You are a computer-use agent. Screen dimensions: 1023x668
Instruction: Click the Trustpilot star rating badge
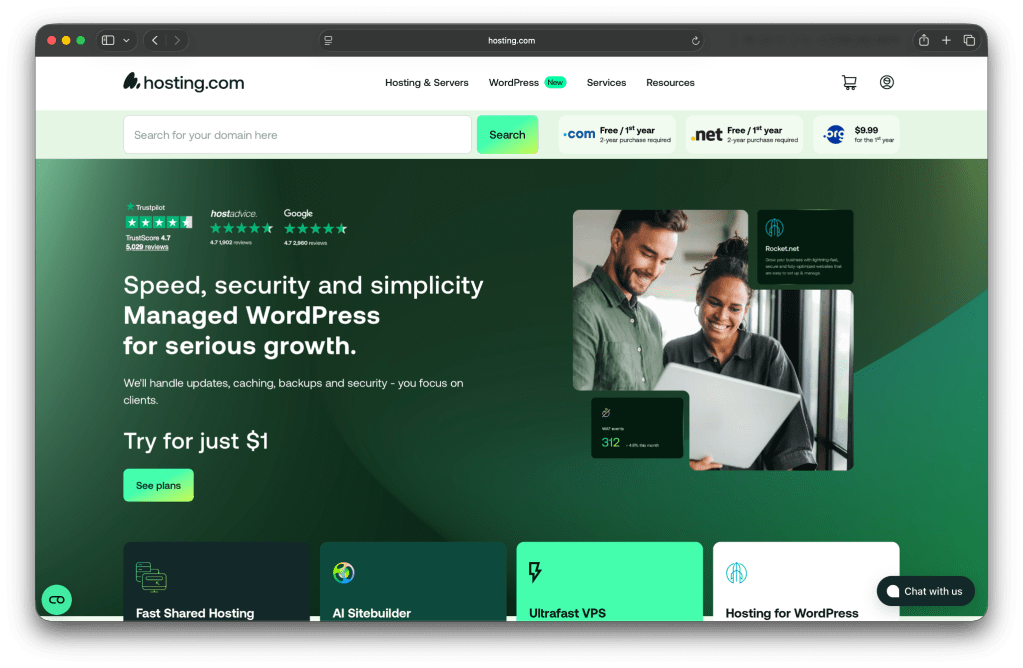[159, 222]
